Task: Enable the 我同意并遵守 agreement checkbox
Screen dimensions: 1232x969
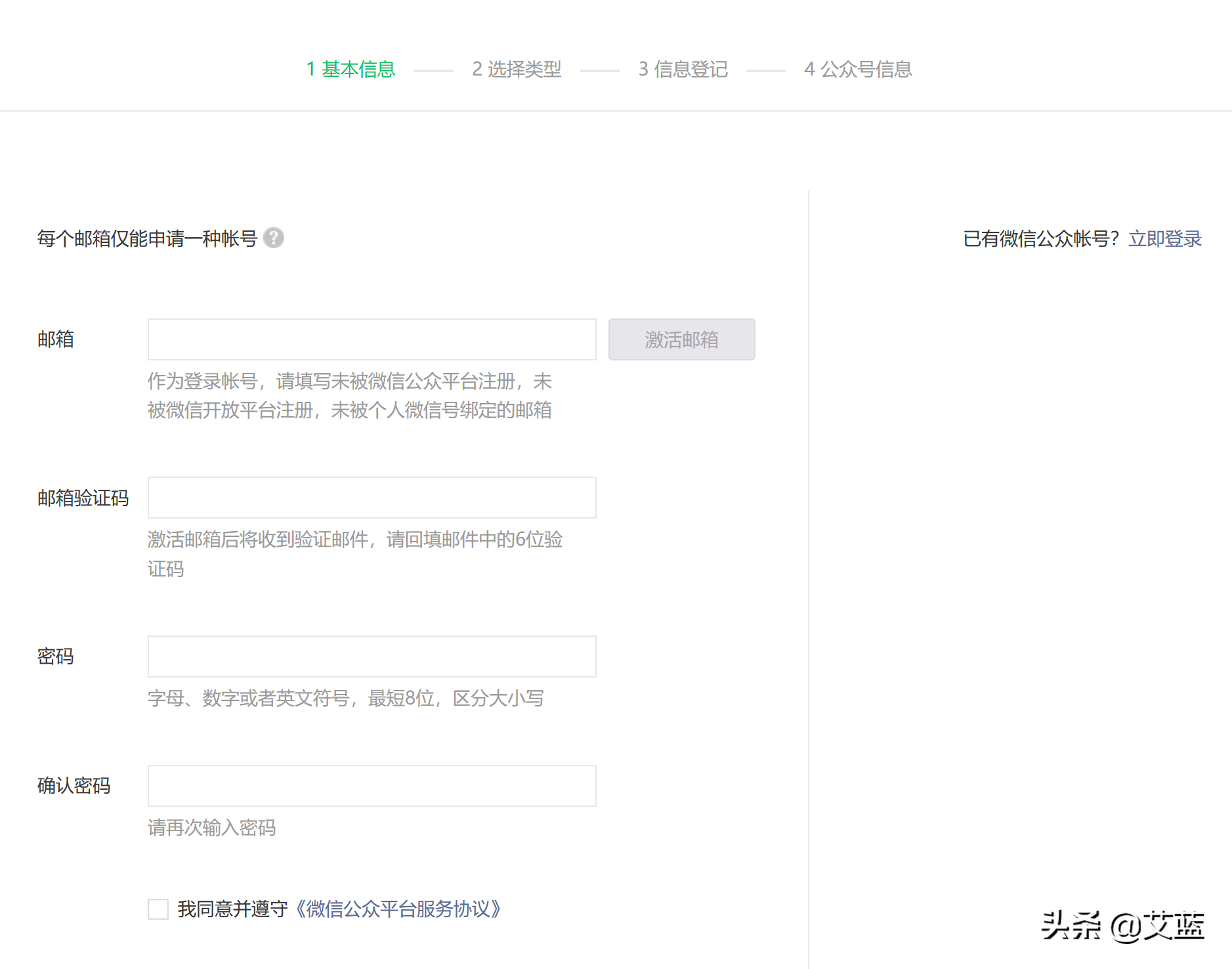Action: coord(157,910)
